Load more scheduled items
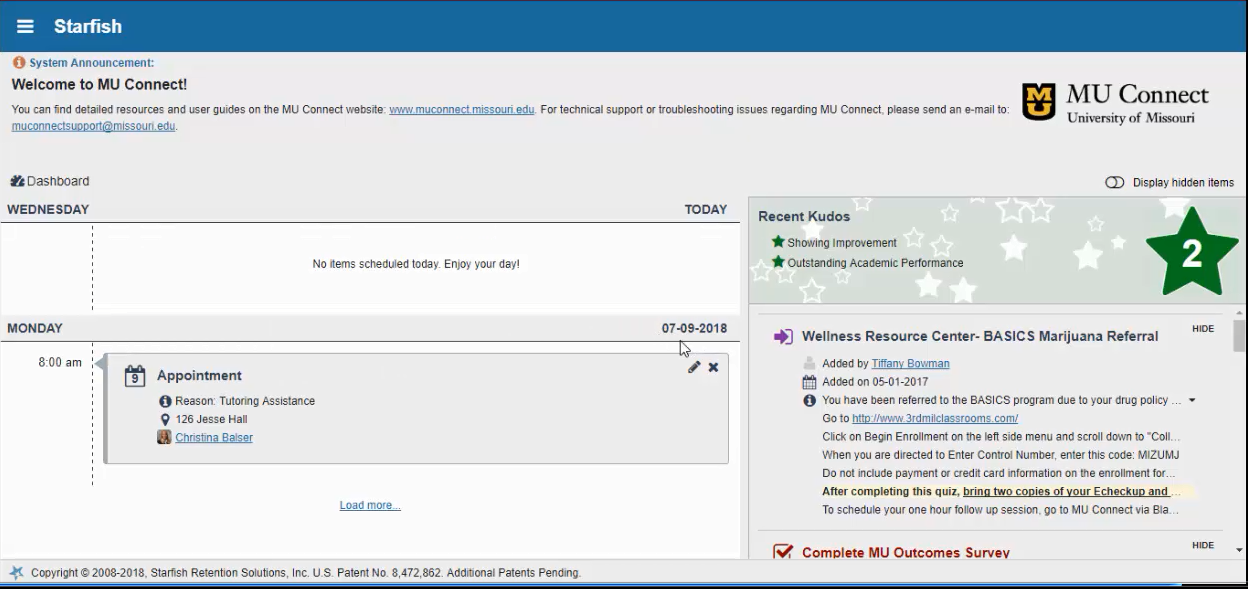The width and height of the screenshot is (1248, 589). (370, 505)
